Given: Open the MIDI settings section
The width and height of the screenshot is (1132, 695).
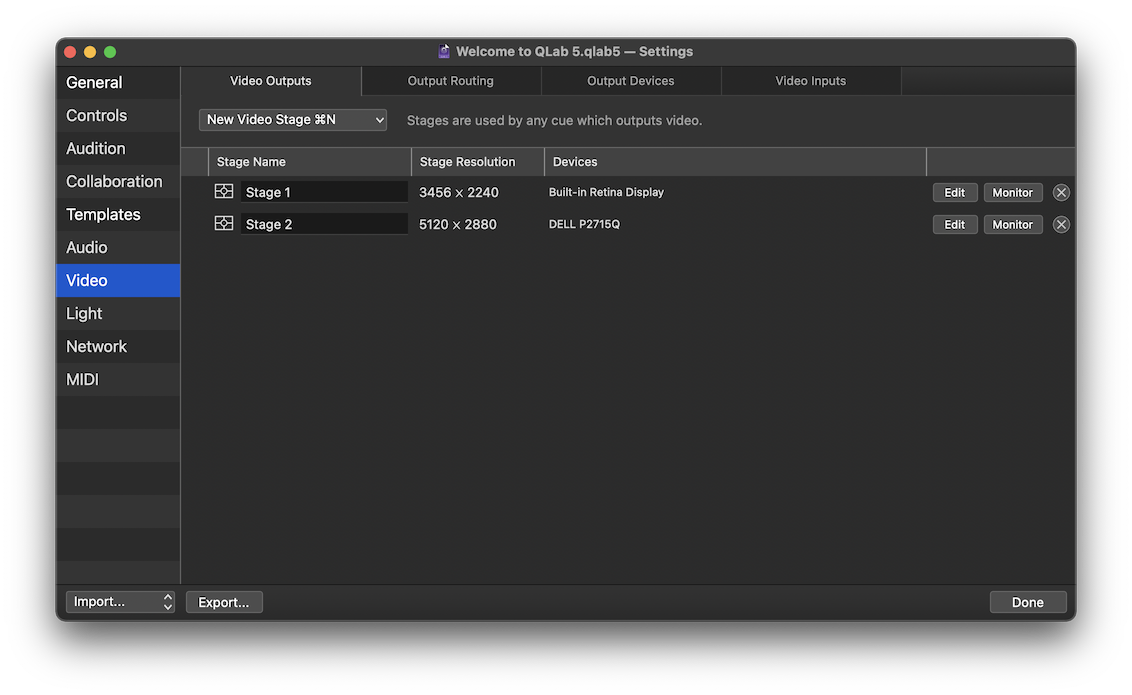Looking at the screenshot, I should click(82, 379).
